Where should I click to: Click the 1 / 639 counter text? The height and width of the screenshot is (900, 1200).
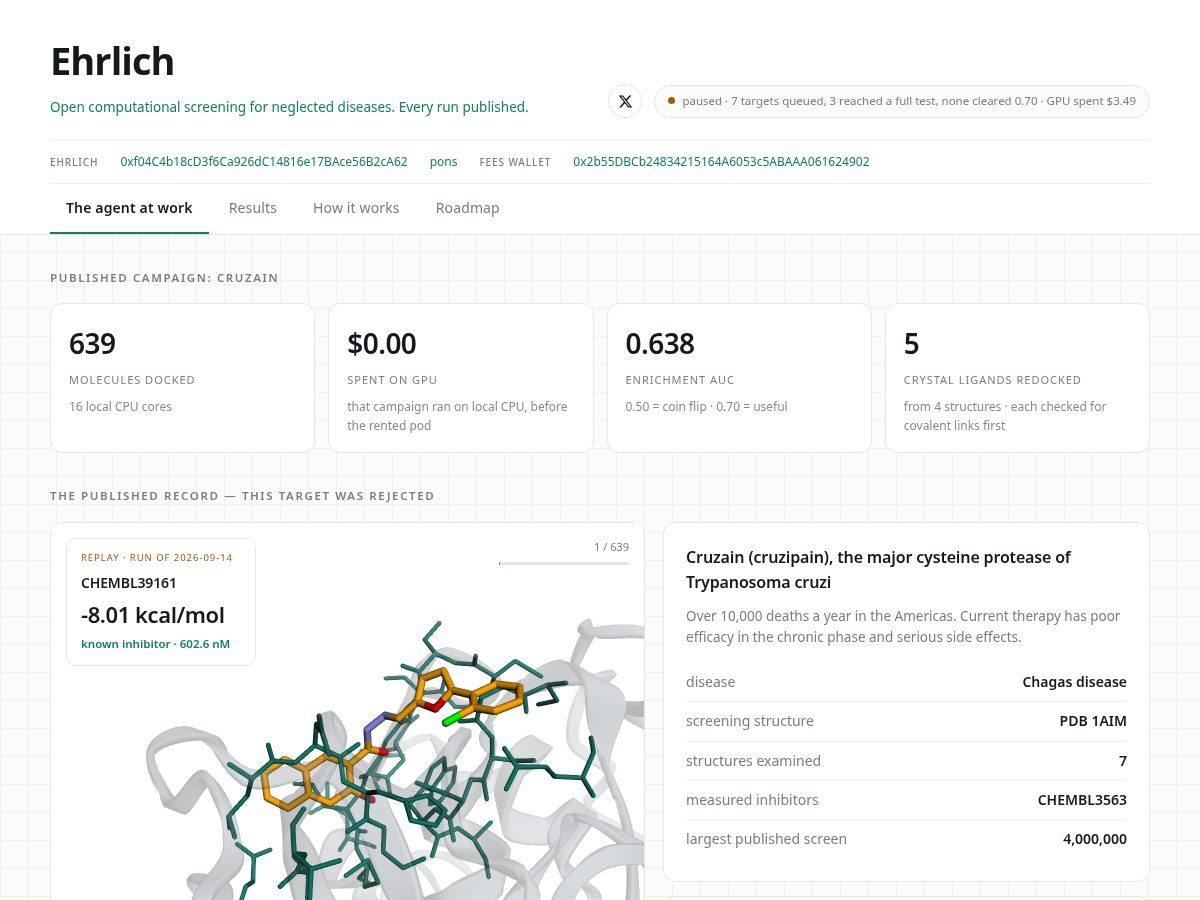click(611, 547)
